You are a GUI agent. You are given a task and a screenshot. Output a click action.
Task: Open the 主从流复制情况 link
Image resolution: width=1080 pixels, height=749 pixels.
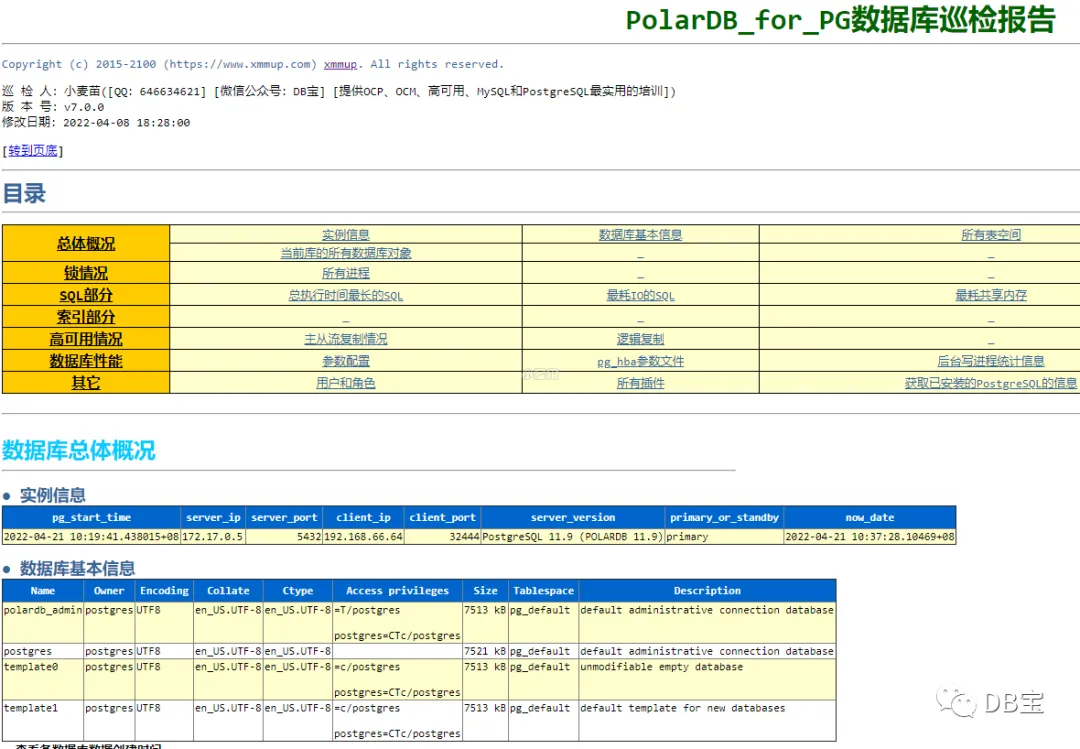pos(346,339)
